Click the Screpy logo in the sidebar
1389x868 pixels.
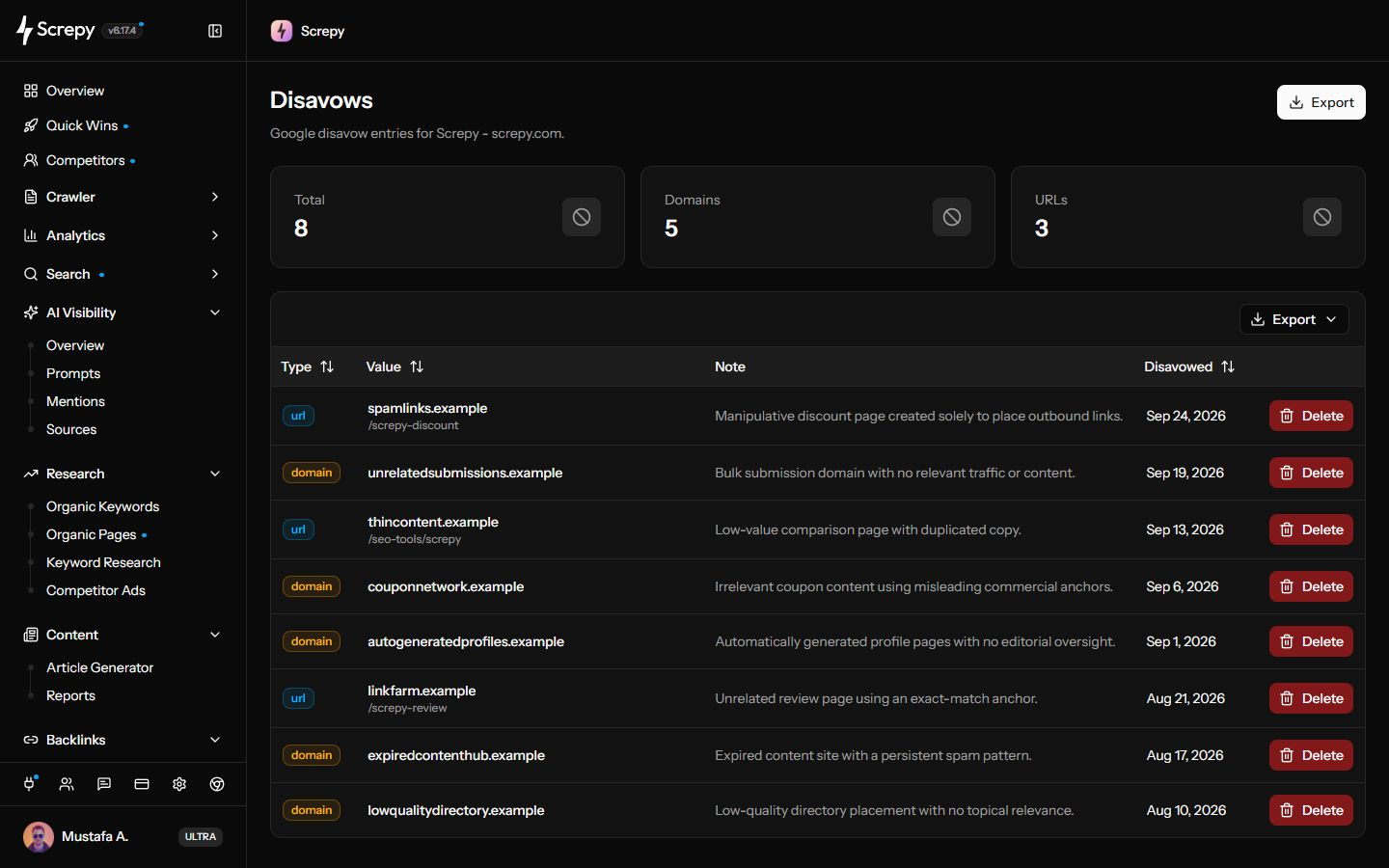56,30
